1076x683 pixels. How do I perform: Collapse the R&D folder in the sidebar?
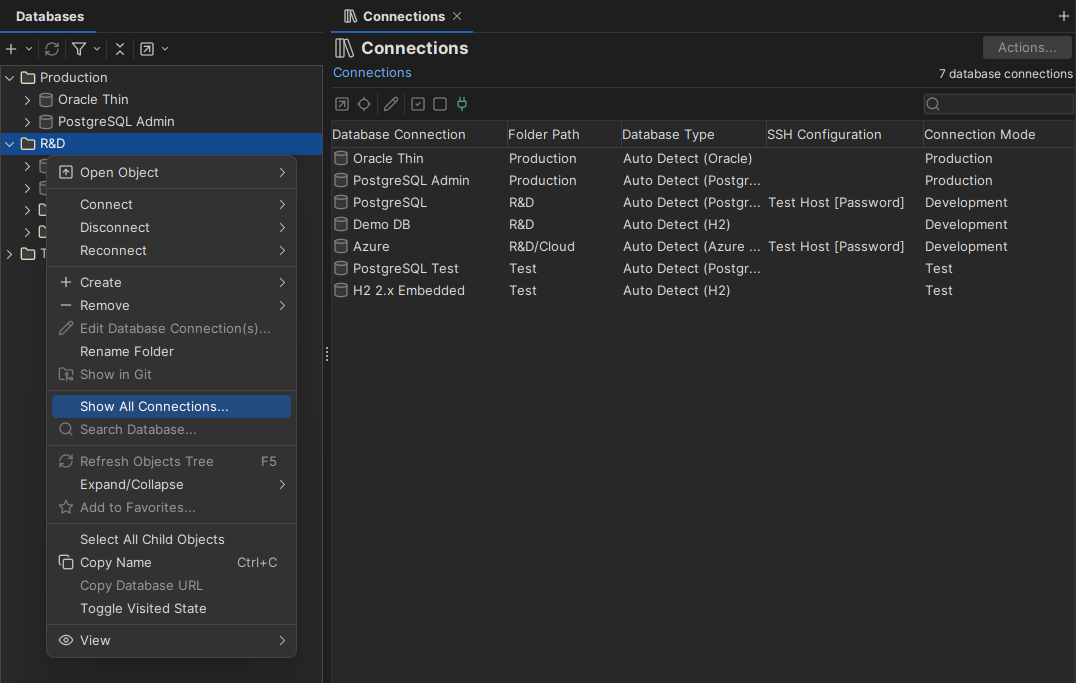coord(9,143)
